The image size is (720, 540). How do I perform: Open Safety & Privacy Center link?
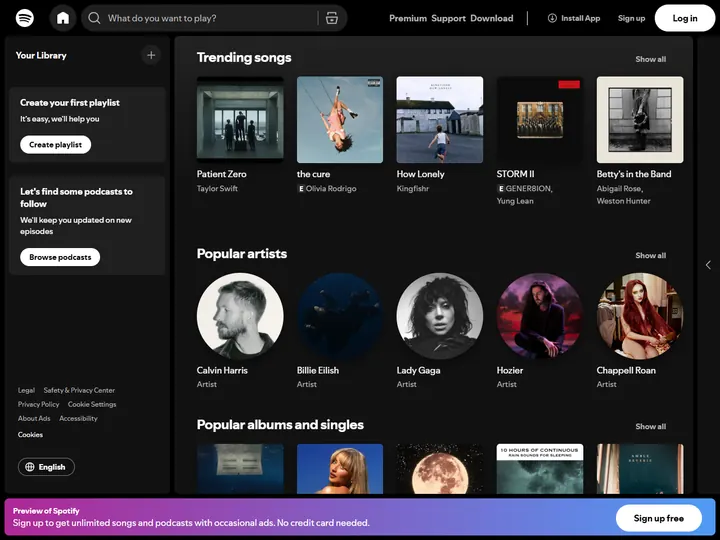pos(79,390)
